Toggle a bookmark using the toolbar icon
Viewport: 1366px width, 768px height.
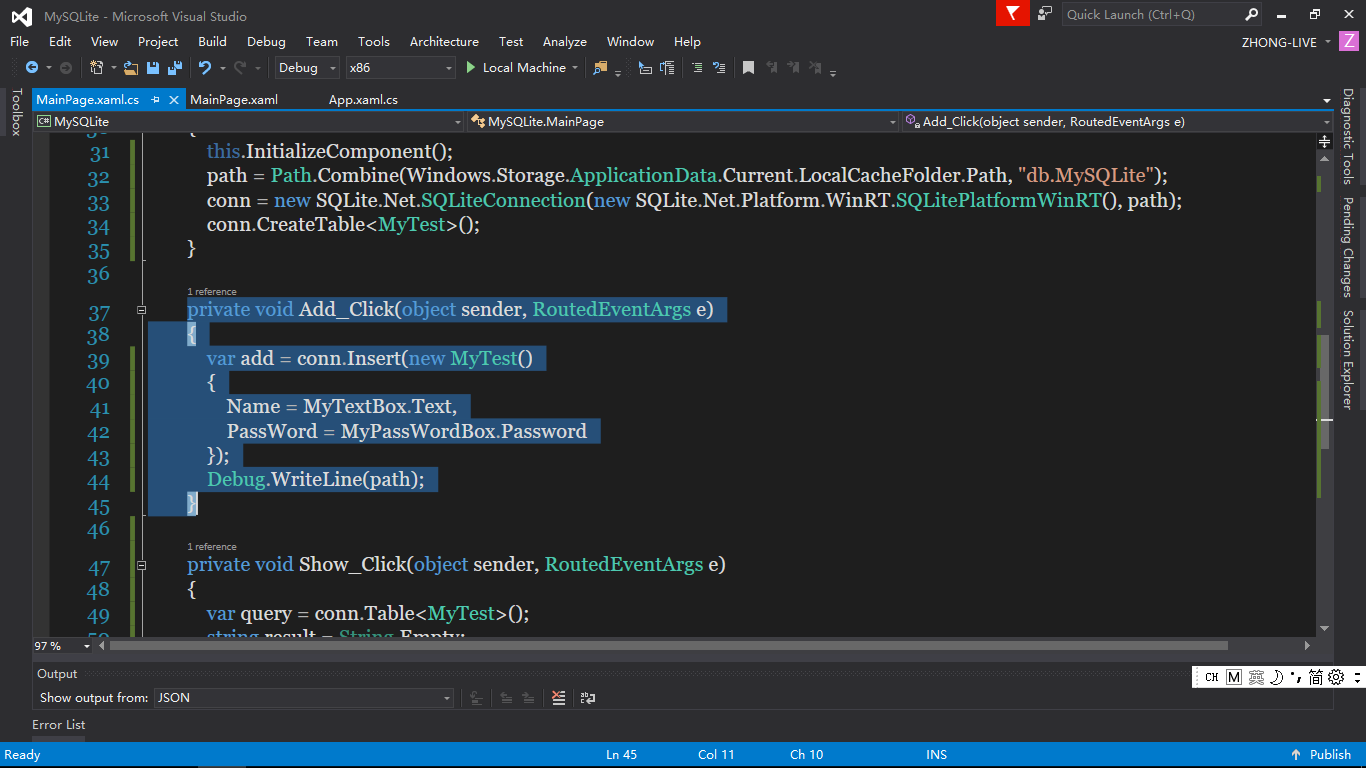tap(748, 68)
